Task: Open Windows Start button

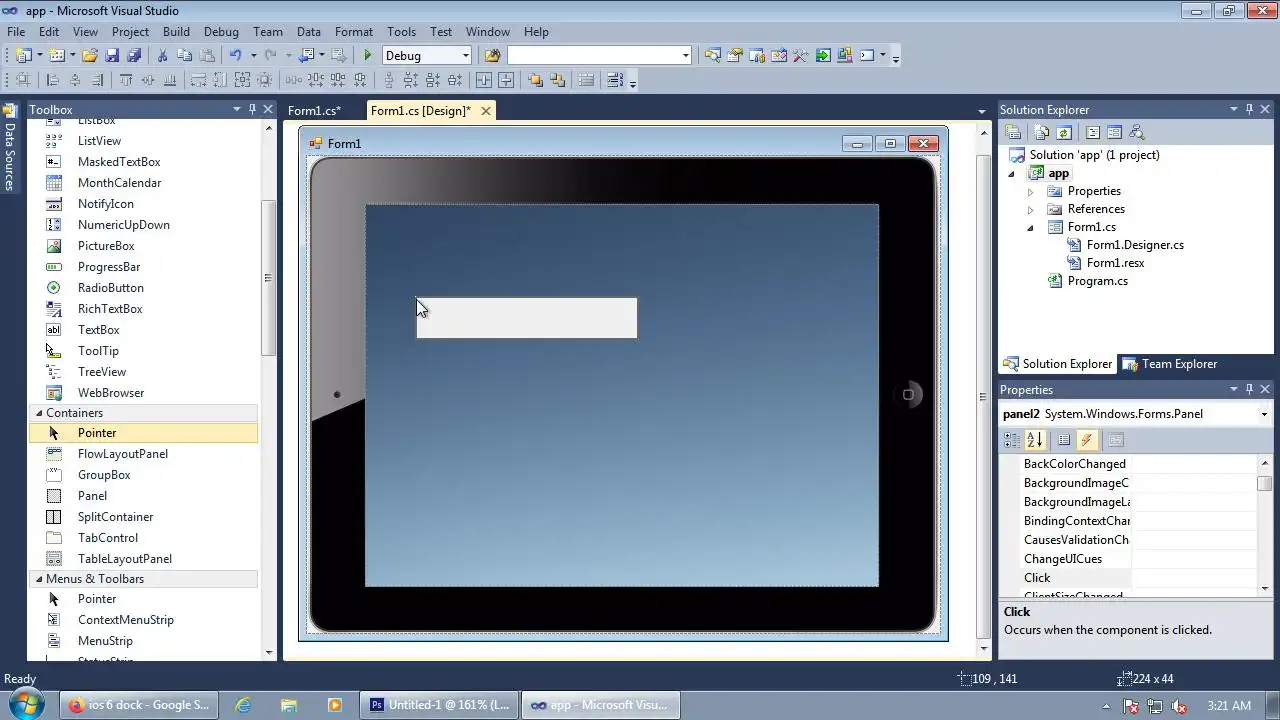Action: click(25, 705)
